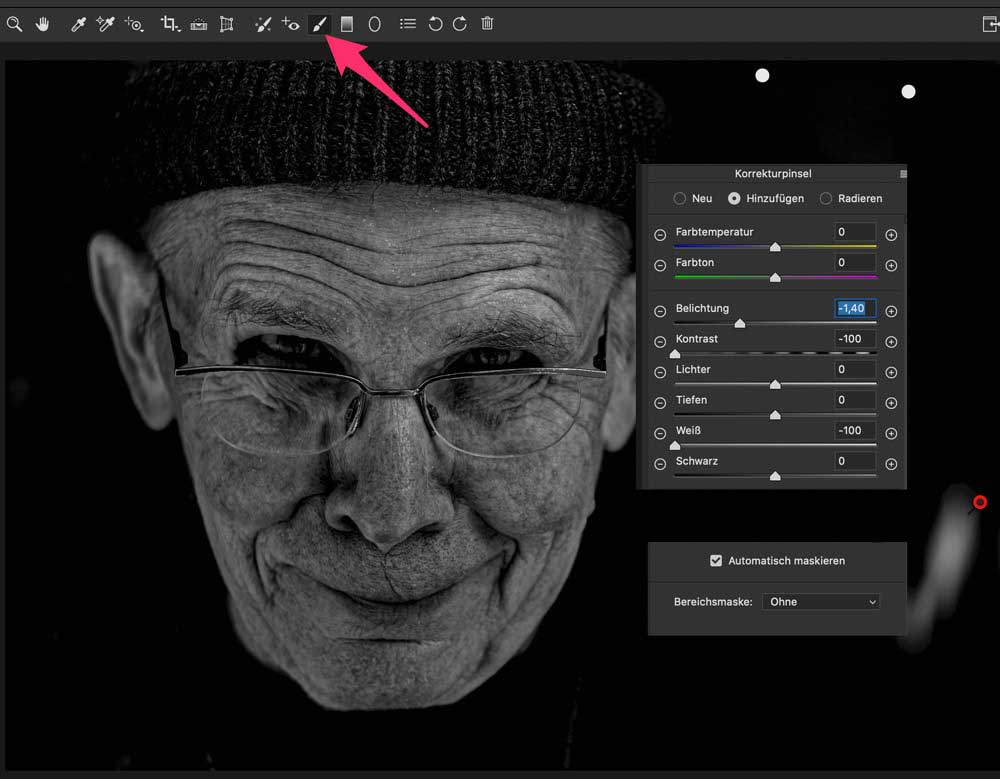Open the Preferences list icon in toolbar
Screen dimensions: 1000x779
tap(408, 24)
